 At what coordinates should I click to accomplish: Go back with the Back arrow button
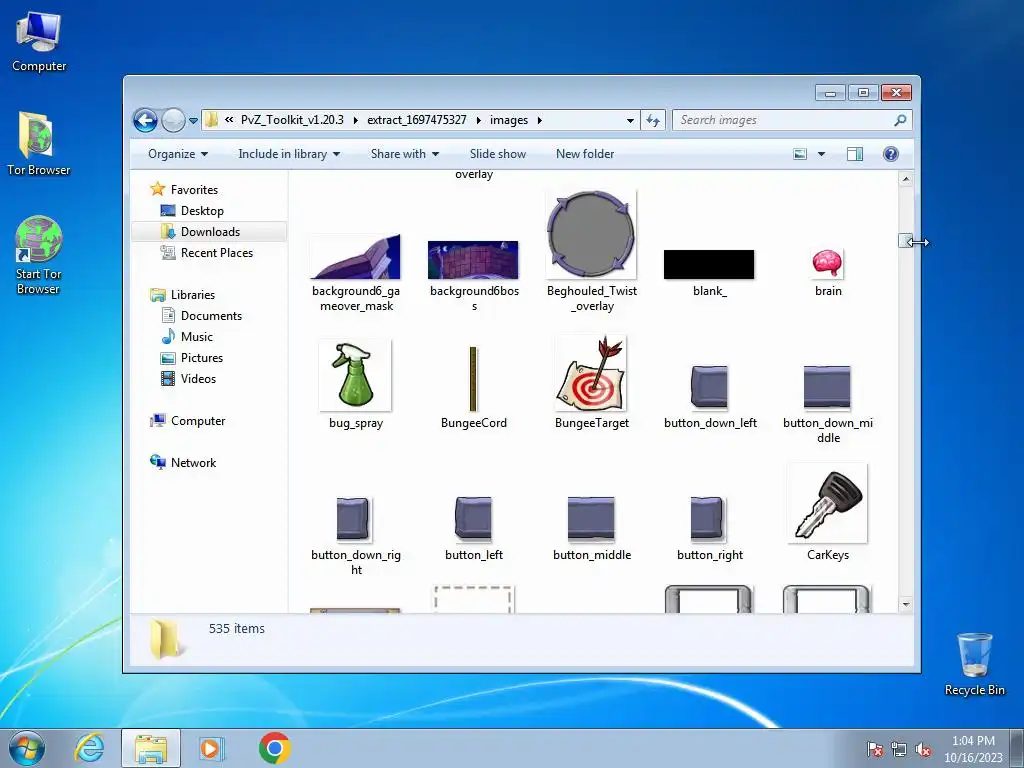tap(145, 120)
